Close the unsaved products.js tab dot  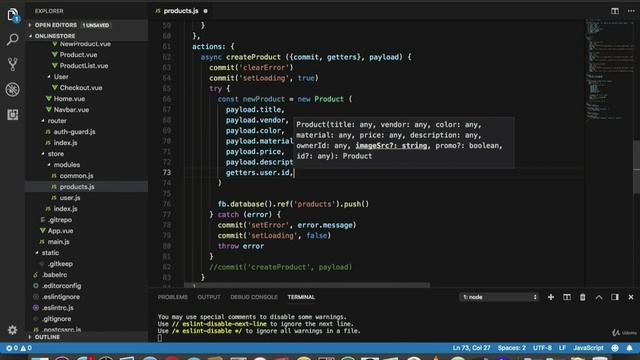205,11
